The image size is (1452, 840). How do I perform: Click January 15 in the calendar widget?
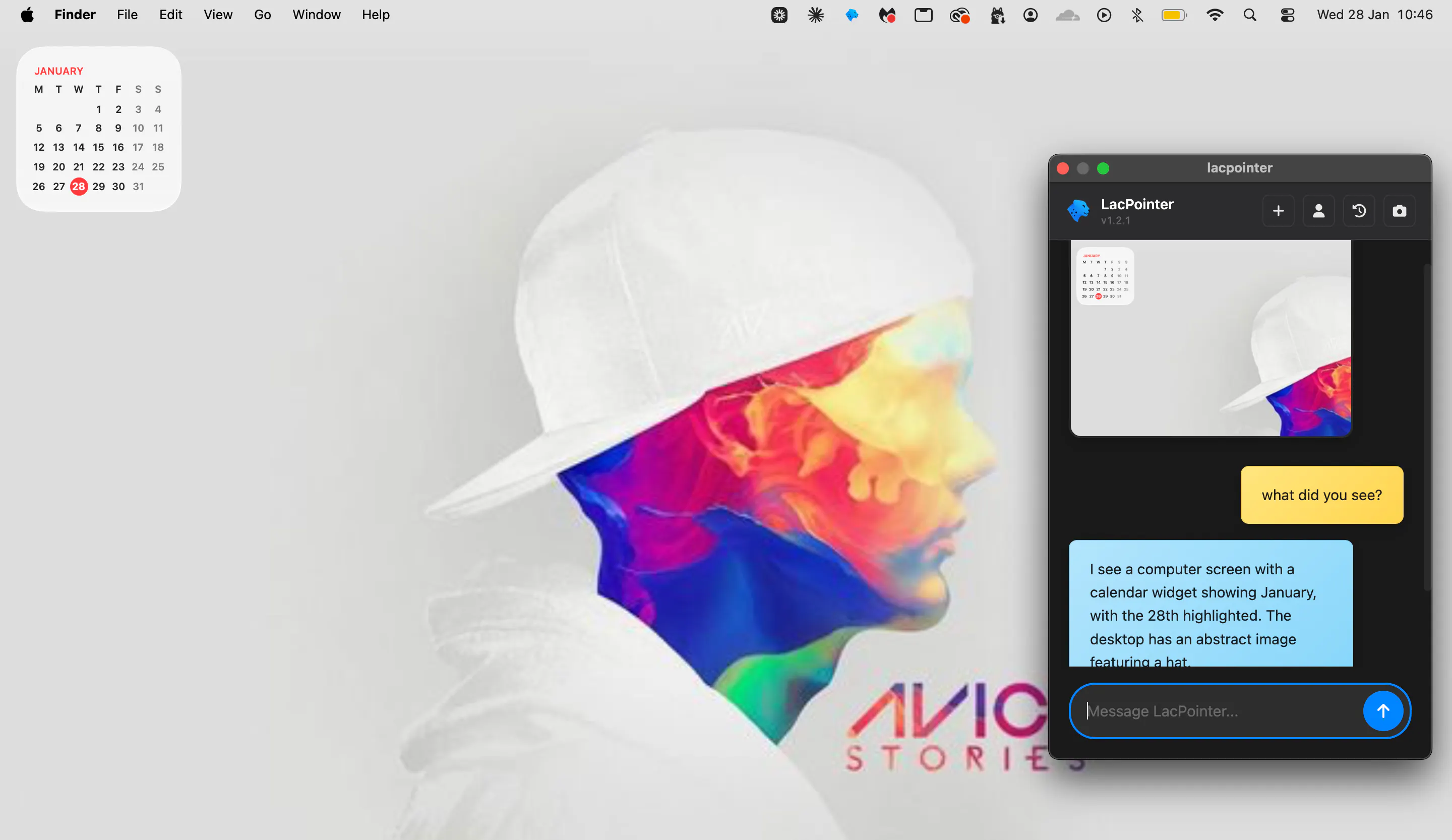pyautogui.click(x=98, y=147)
